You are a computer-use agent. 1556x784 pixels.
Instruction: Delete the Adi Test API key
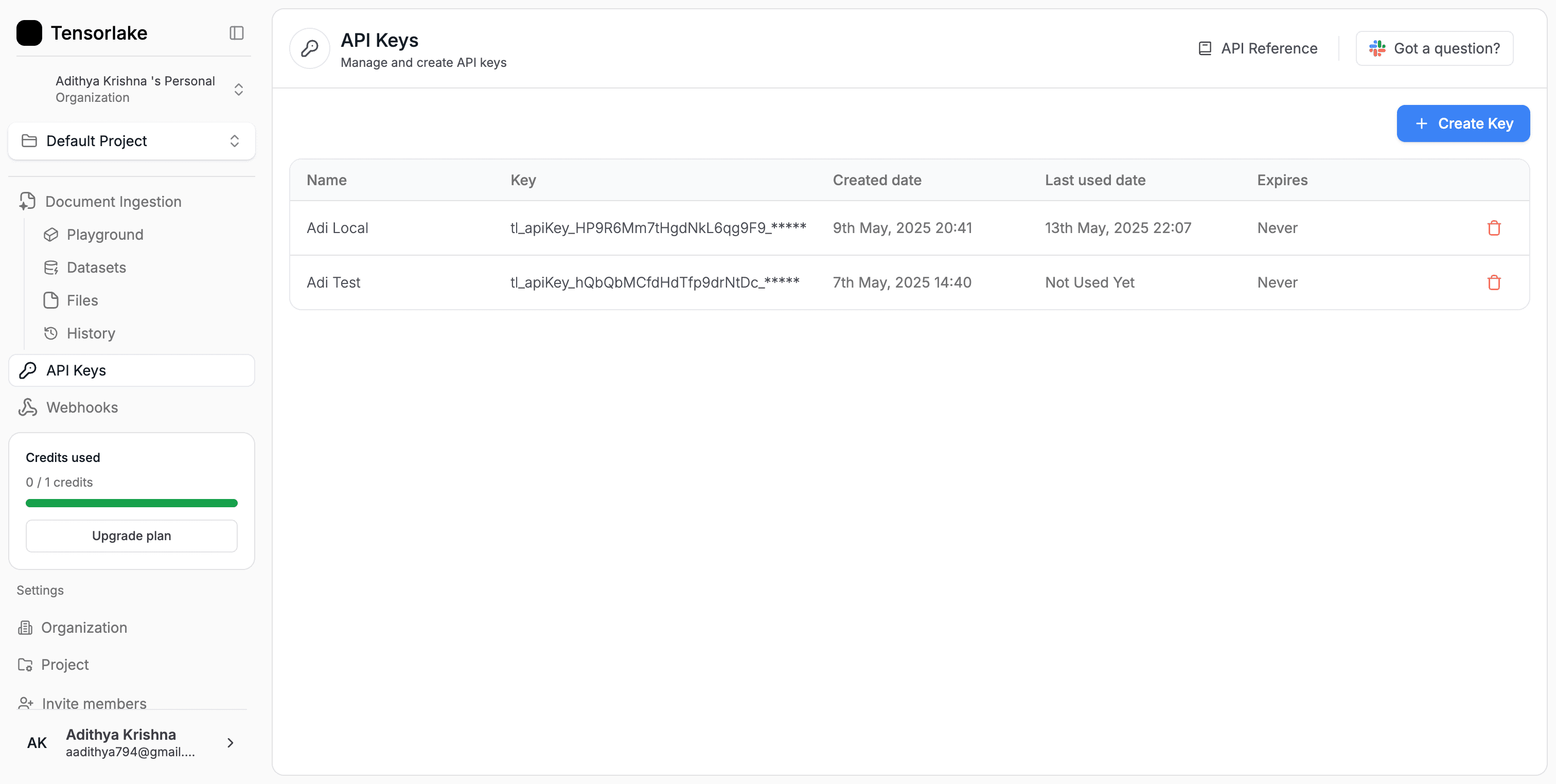pyautogui.click(x=1494, y=282)
